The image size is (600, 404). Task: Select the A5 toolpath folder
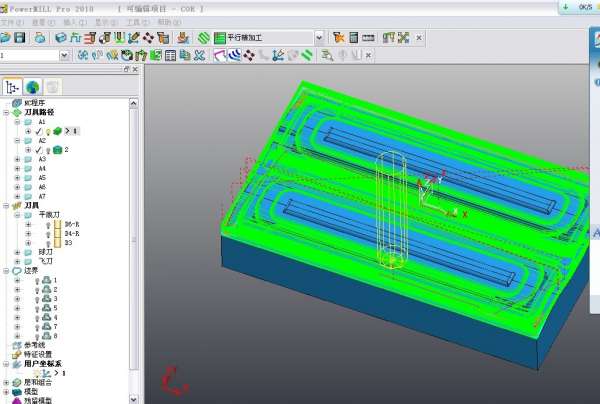pos(41,178)
